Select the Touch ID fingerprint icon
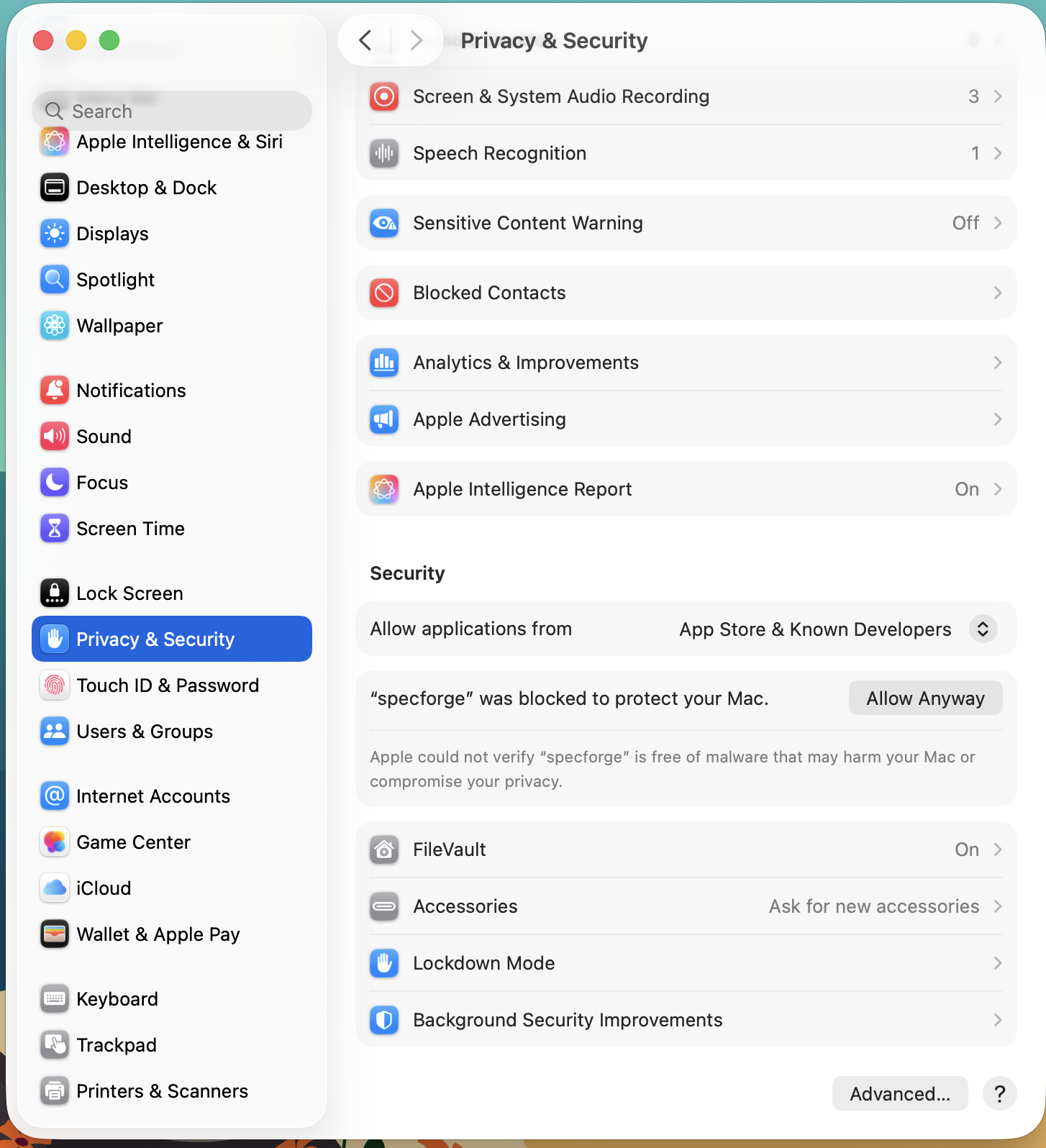 (x=55, y=685)
